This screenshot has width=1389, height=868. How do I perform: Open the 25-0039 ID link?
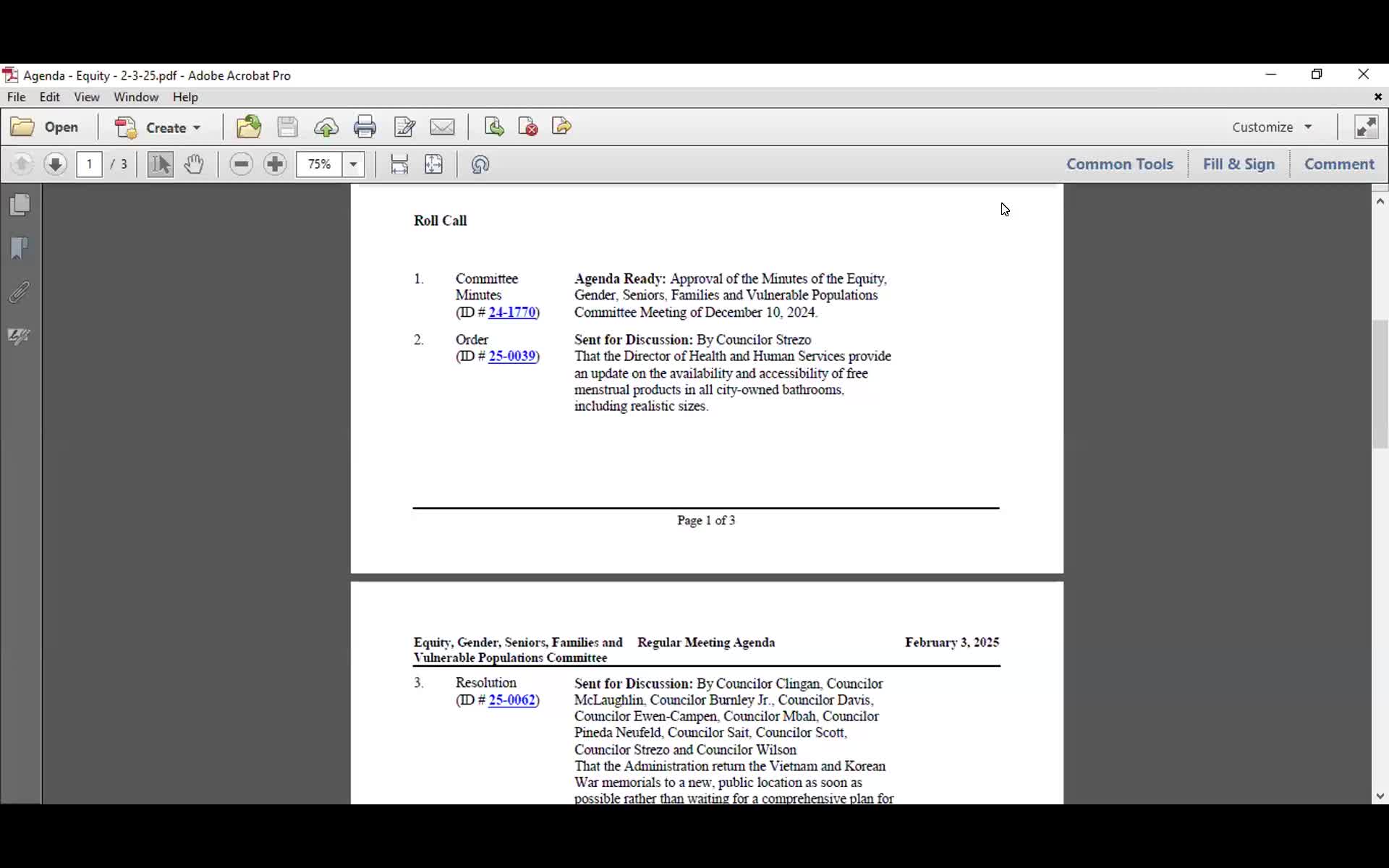click(x=511, y=356)
